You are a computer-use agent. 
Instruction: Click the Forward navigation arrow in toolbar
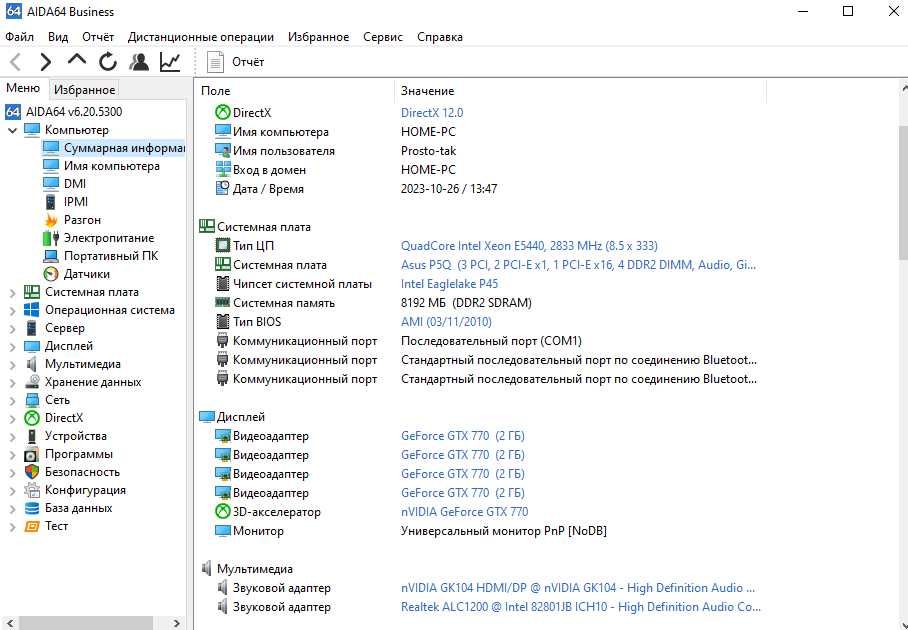pos(46,61)
